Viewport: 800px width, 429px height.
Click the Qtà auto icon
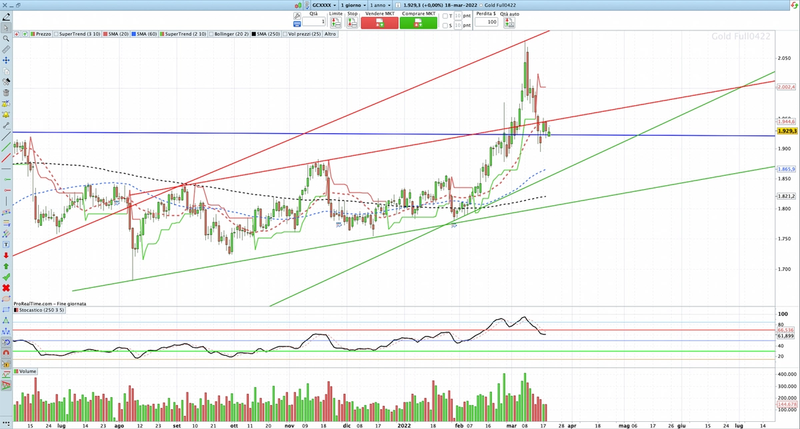tap(509, 22)
